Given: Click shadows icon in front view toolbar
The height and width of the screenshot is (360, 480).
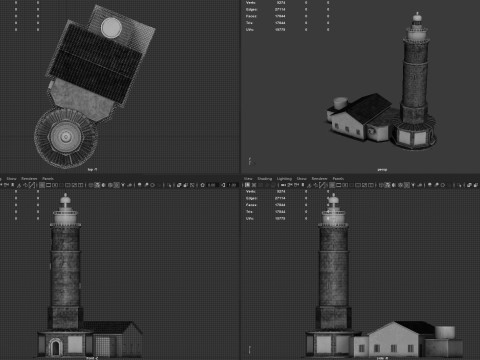Looking at the screenshot, I should click(129, 185).
